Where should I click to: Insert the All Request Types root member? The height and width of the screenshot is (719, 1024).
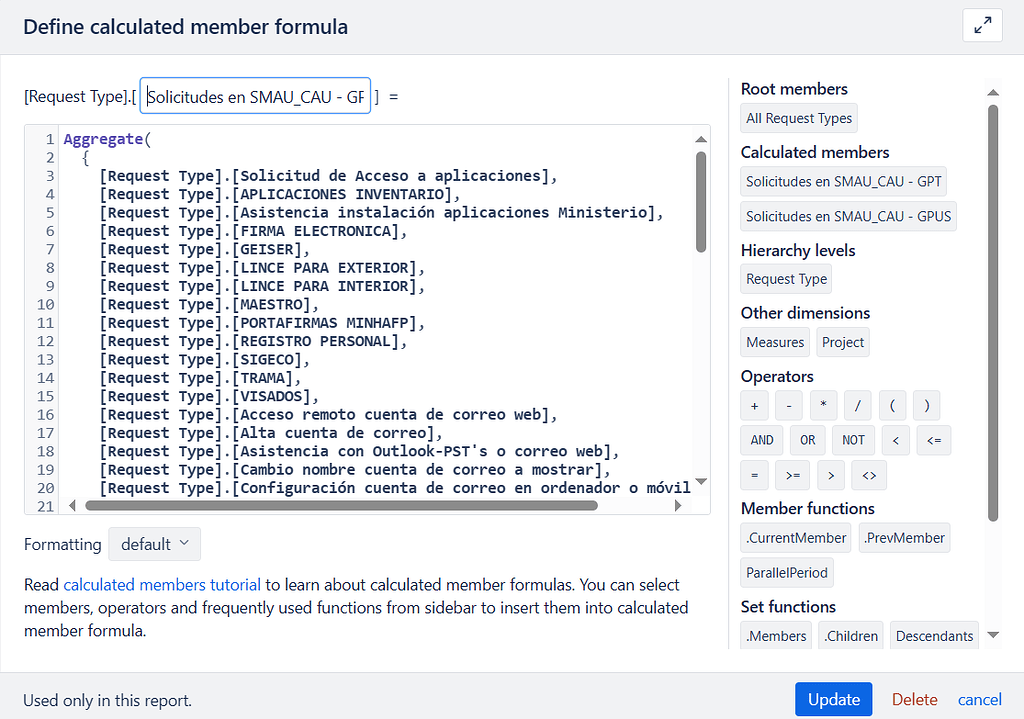[798, 117]
